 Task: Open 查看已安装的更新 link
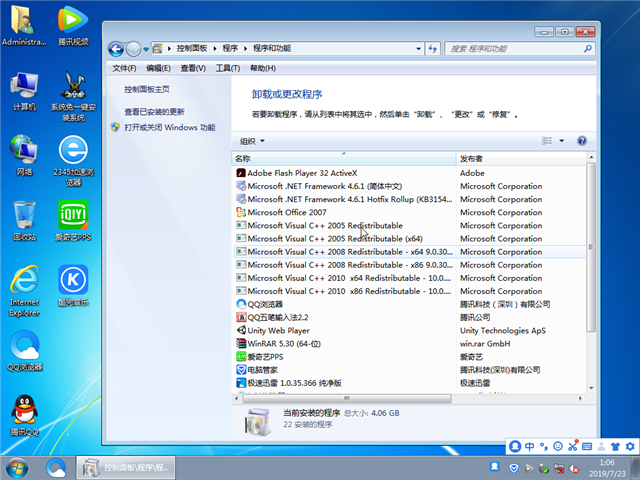tap(154, 112)
